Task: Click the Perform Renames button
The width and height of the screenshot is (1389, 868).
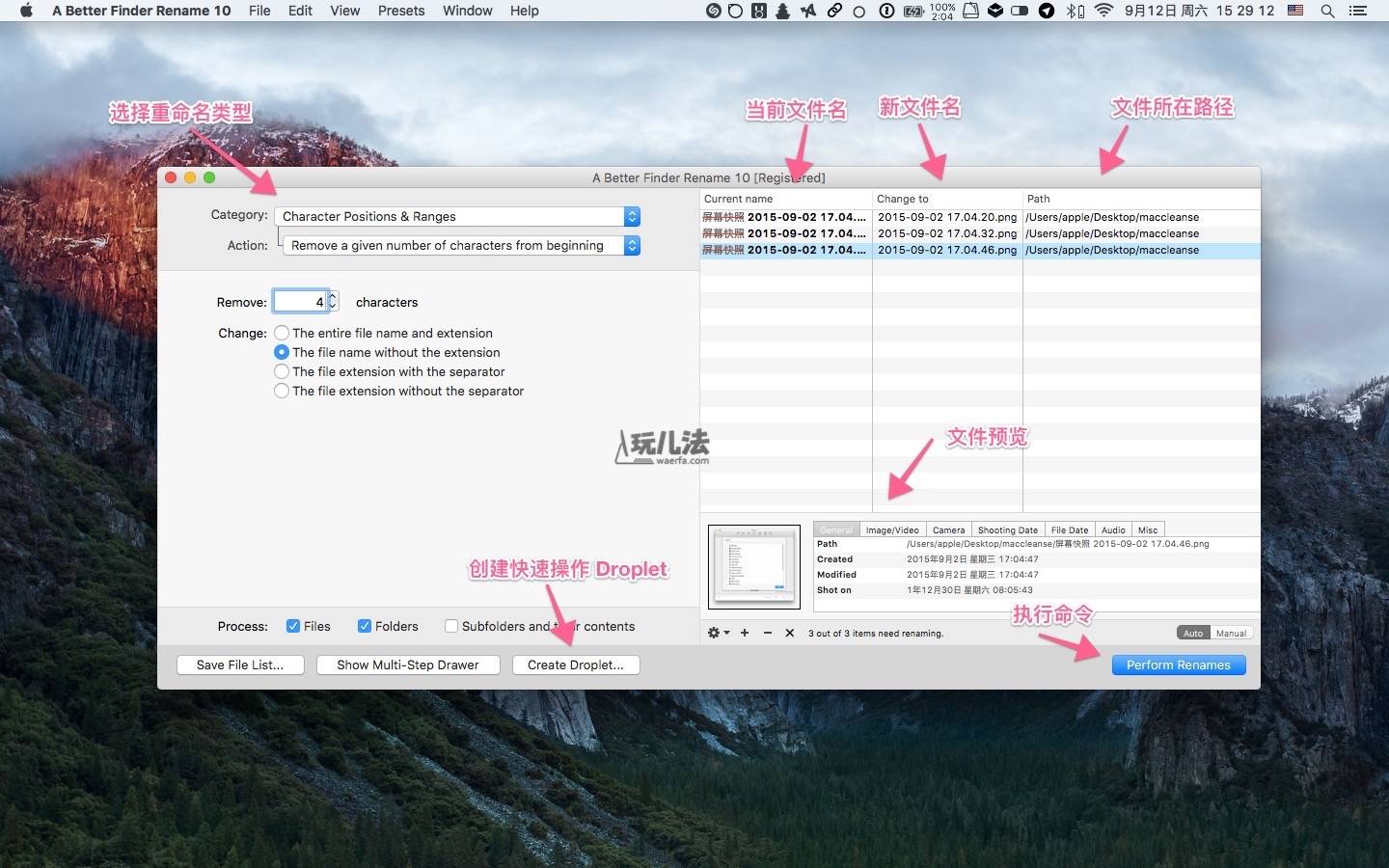Action: (x=1179, y=665)
